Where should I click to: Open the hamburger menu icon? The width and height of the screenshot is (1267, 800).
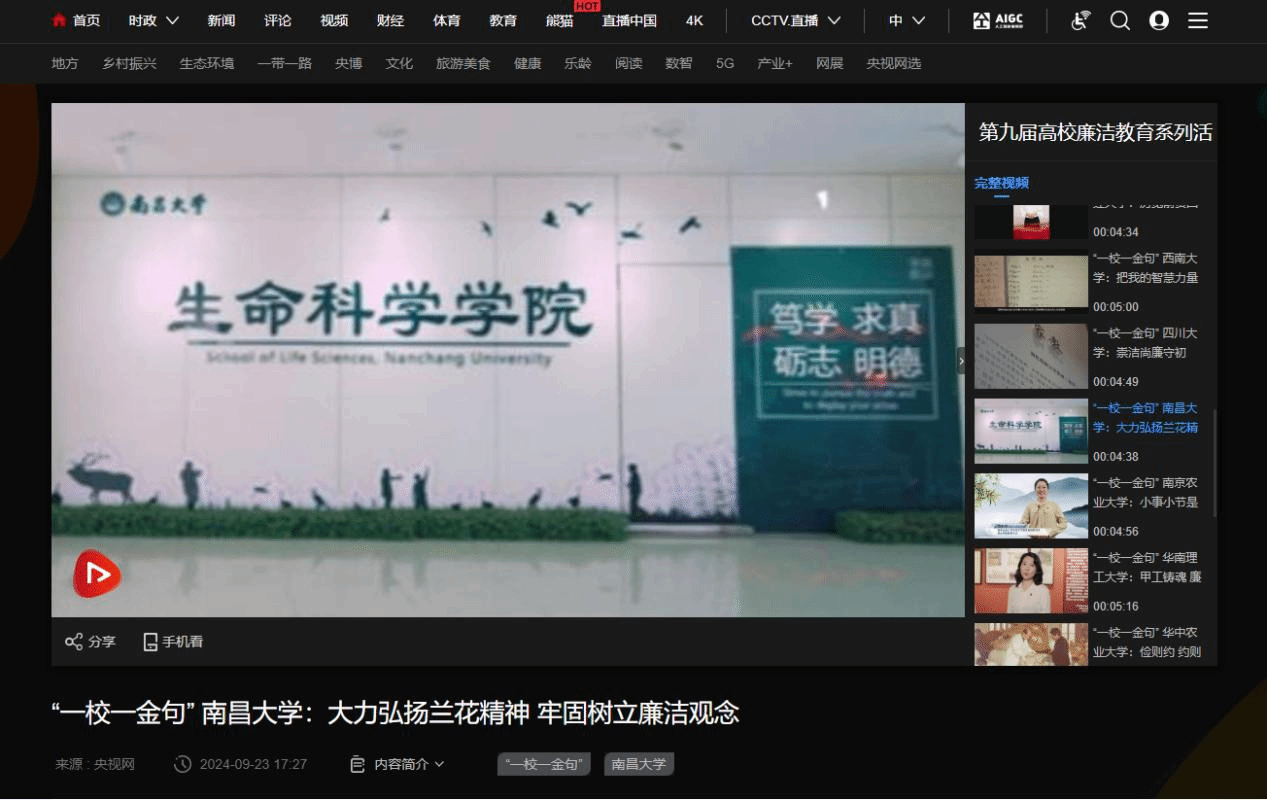coord(1198,21)
